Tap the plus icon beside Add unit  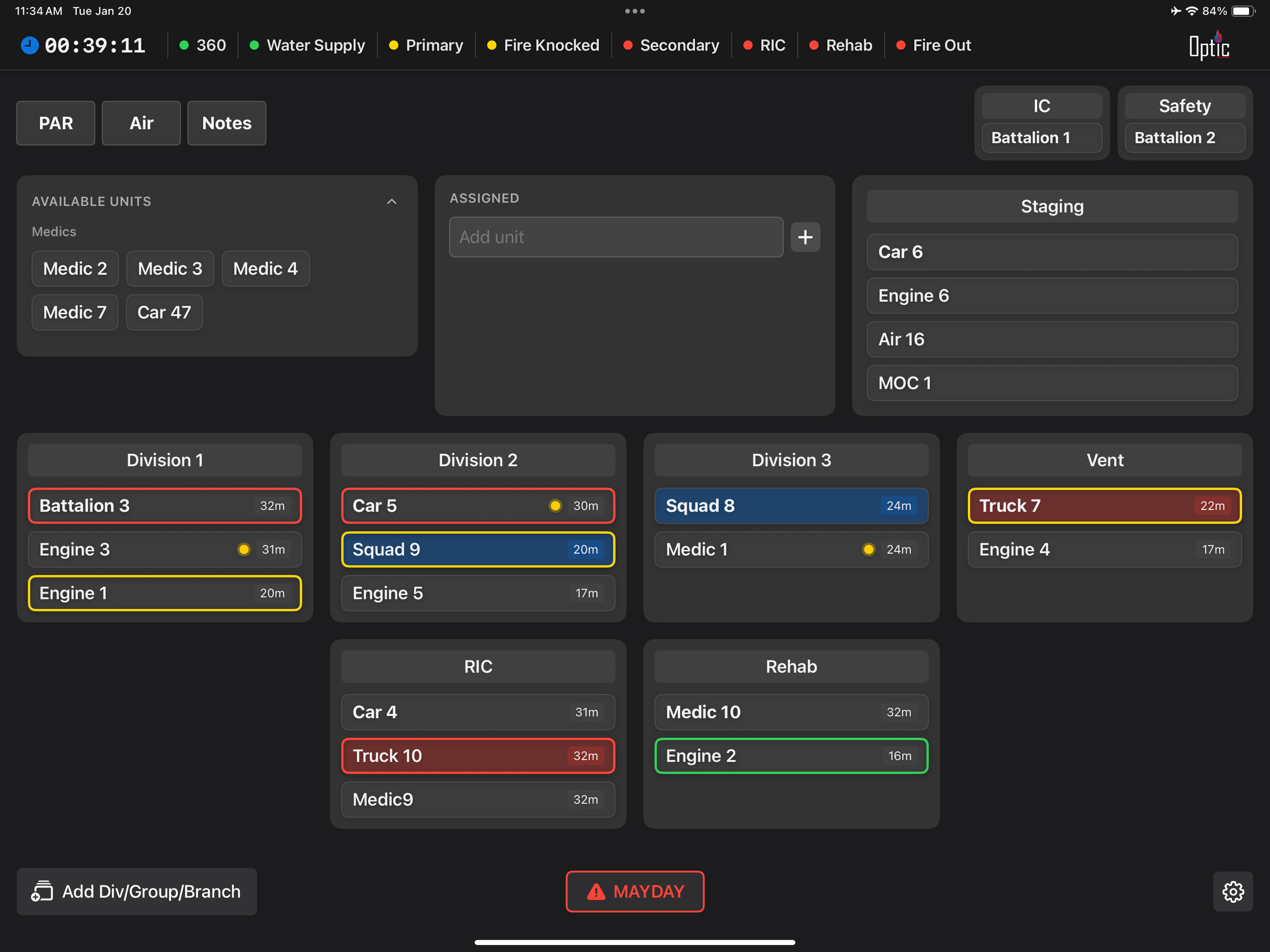[805, 237]
